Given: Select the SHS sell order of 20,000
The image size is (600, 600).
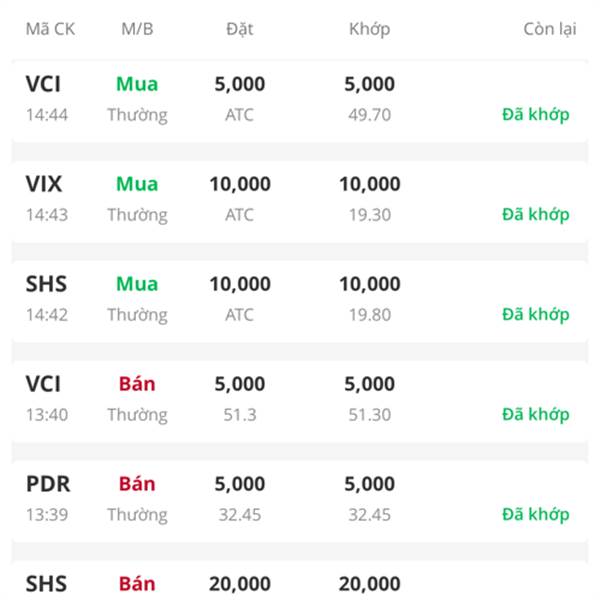Looking at the screenshot, I should (x=300, y=580).
